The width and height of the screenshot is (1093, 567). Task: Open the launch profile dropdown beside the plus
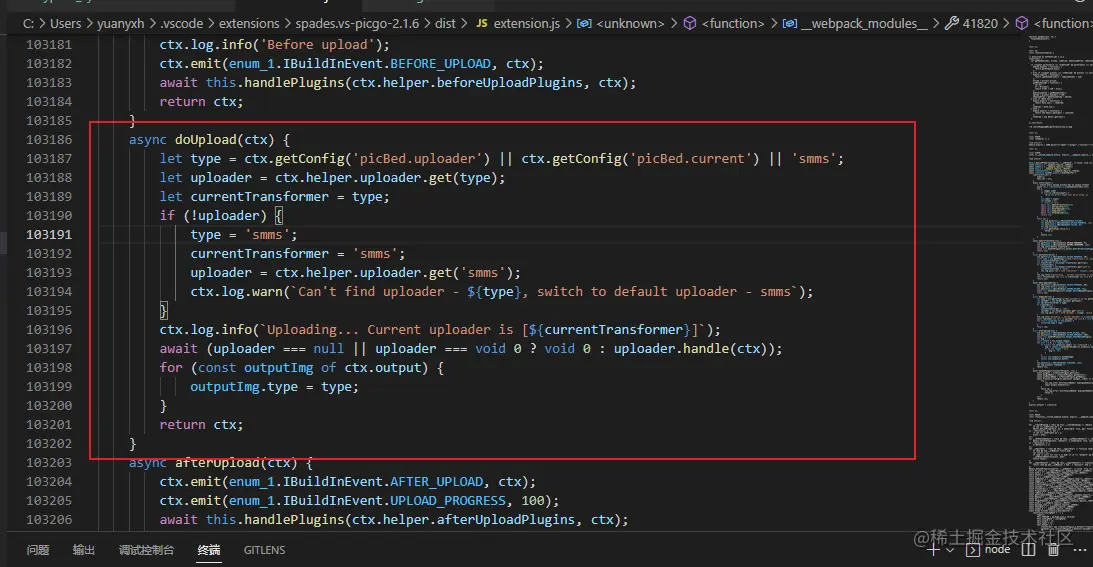pyautogui.click(x=949, y=550)
